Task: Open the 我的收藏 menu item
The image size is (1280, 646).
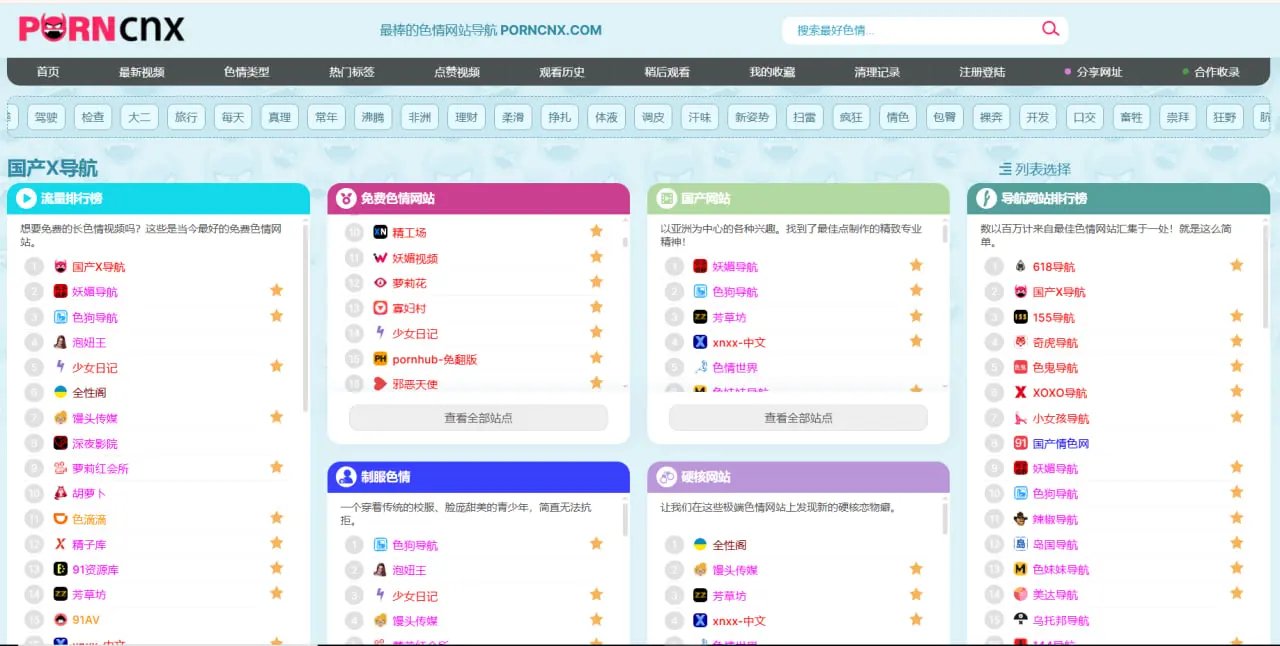Action: point(772,72)
